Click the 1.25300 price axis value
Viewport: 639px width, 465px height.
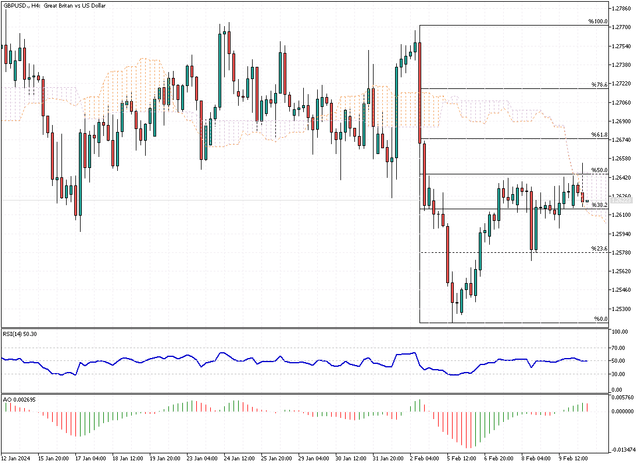click(621, 309)
